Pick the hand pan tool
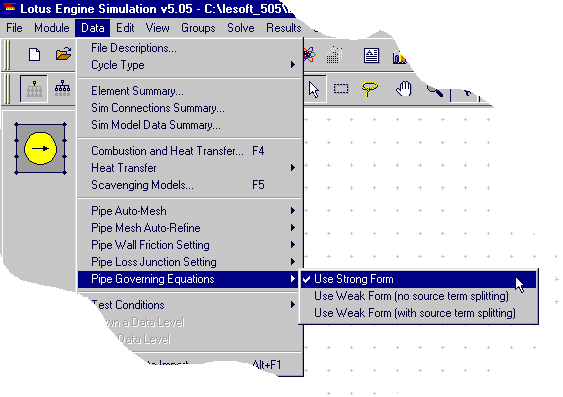Viewport: 563px width, 397px height. coord(404,89)
